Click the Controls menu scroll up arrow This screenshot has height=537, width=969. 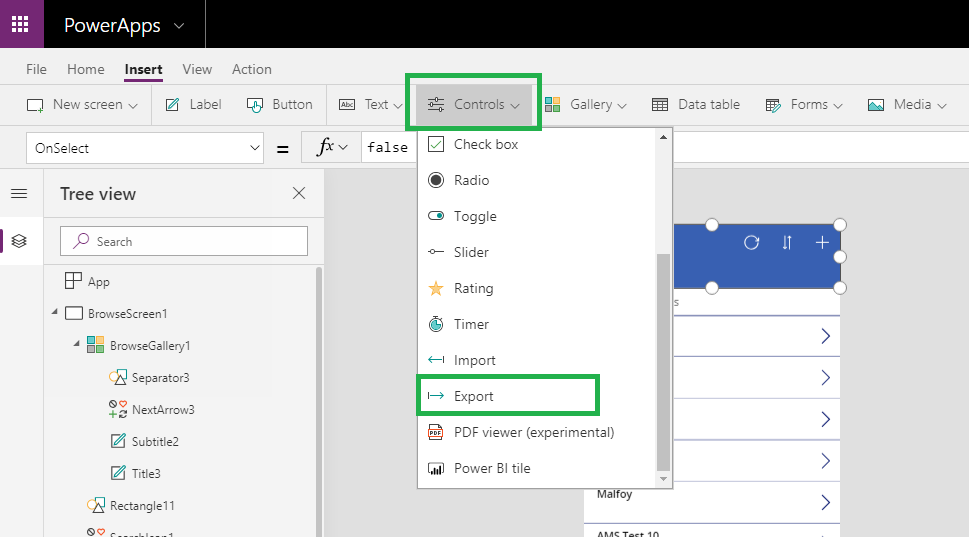663,137
